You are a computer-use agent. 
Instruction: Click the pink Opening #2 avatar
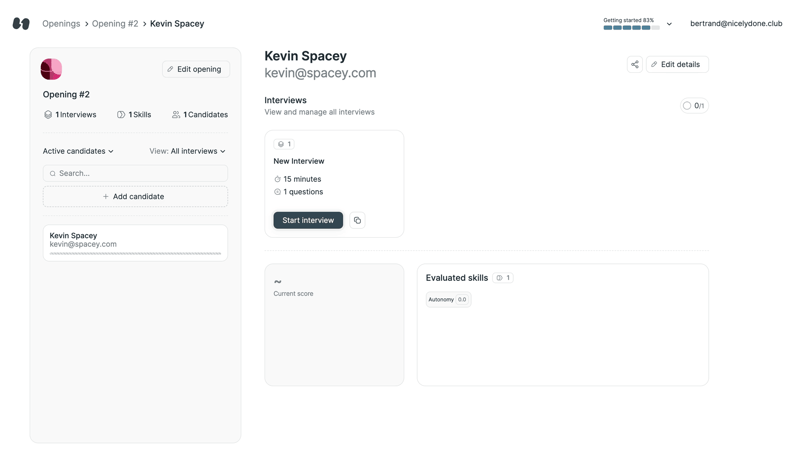(x=51, y=69)
